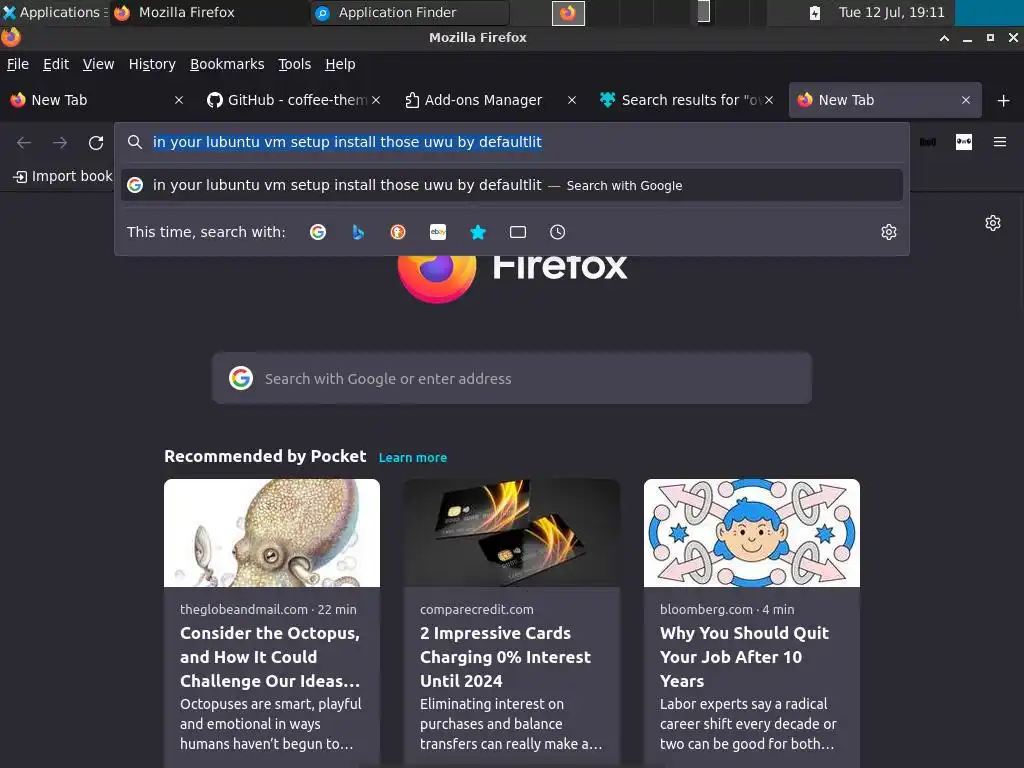The width and height of the screenshot is (1024, 768).
Task: Go forward one page
Action: pos(60,142)
